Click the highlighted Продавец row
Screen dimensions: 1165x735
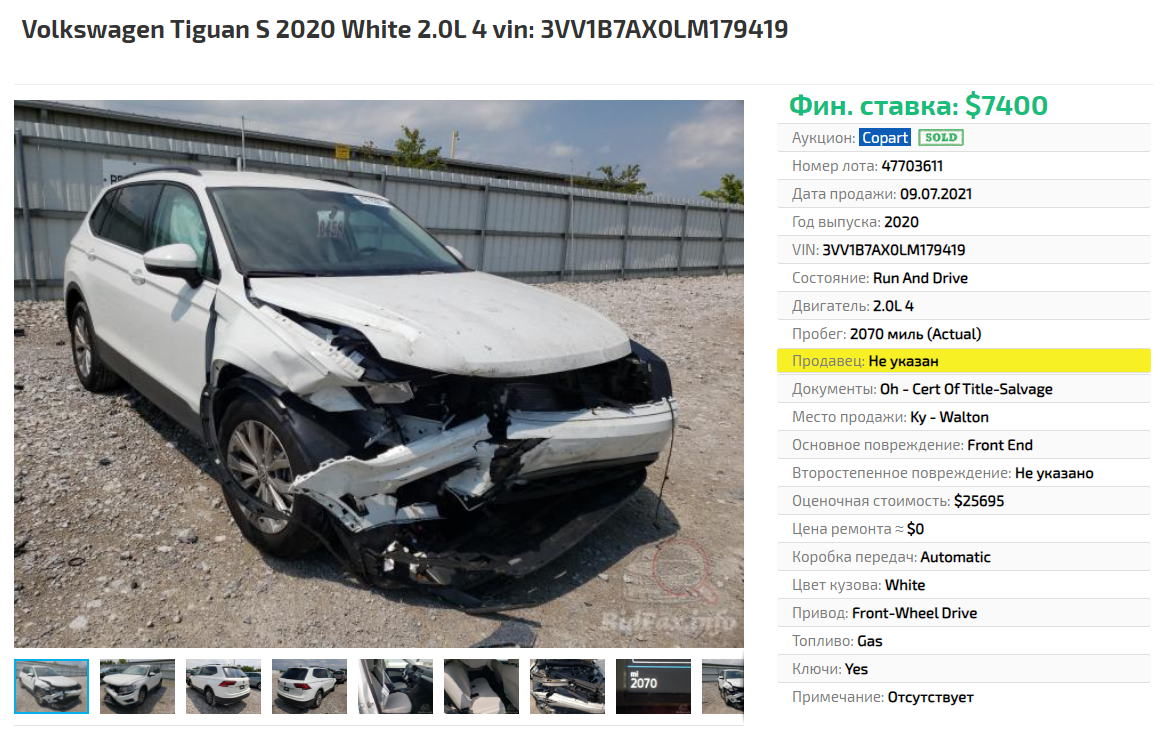pyautogui.click(x=964, y=360)
